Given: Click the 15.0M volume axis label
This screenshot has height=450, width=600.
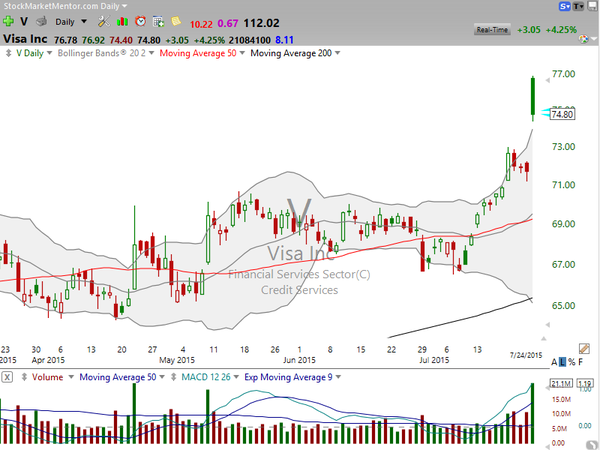Looking at the screenshot, I should click(562, 399).
